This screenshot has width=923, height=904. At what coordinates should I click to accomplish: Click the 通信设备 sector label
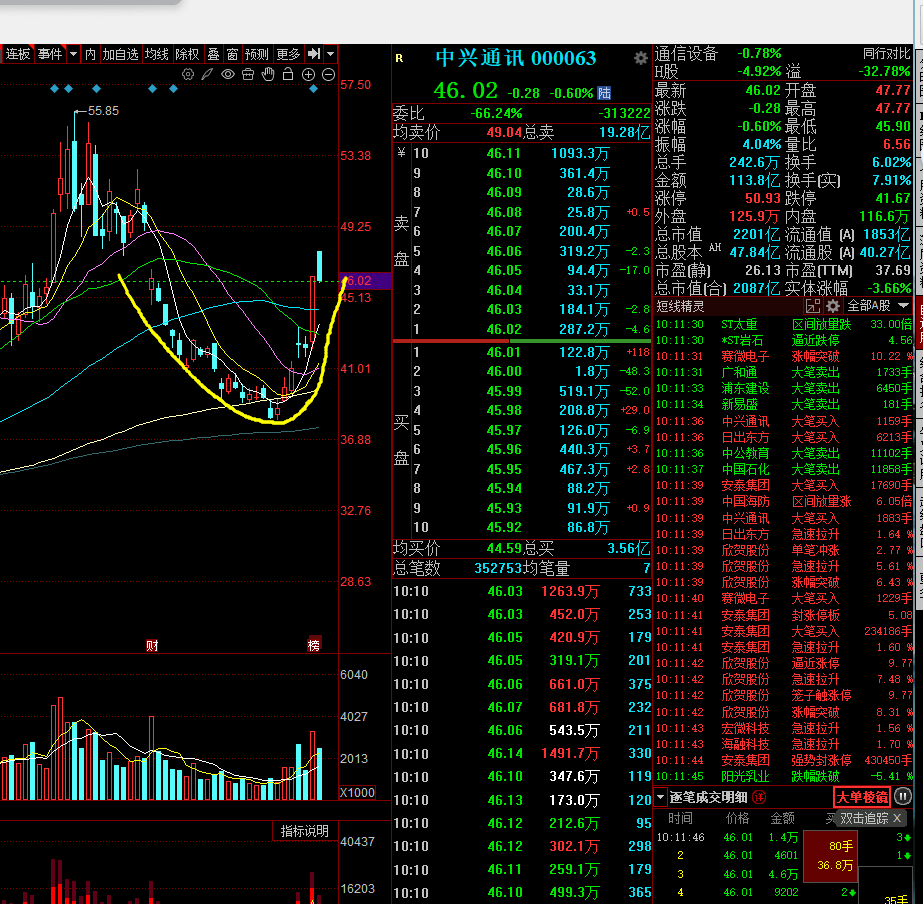[686, 54]
